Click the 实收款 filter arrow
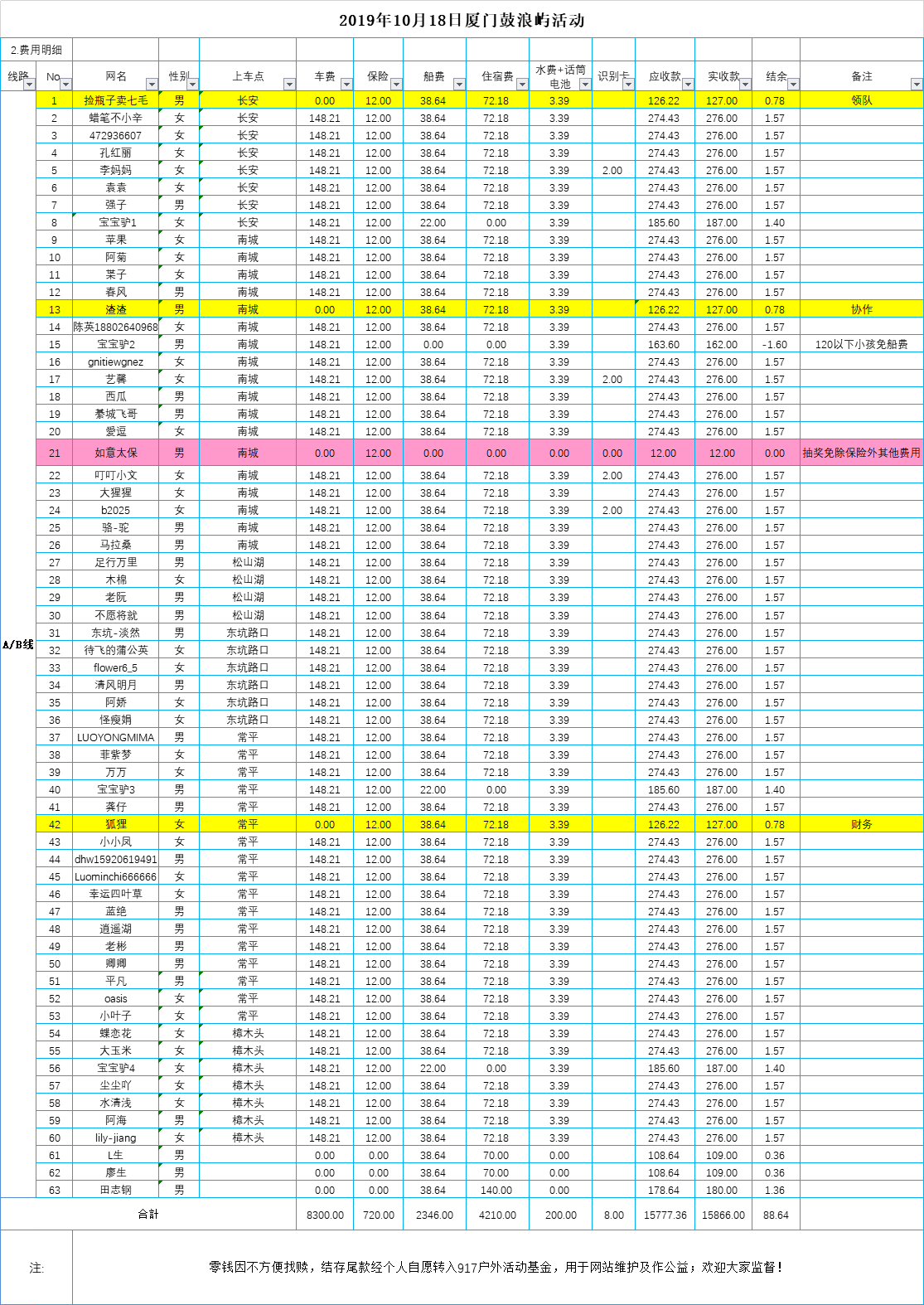The image size is (924, 1305). [x=745, y=85]
